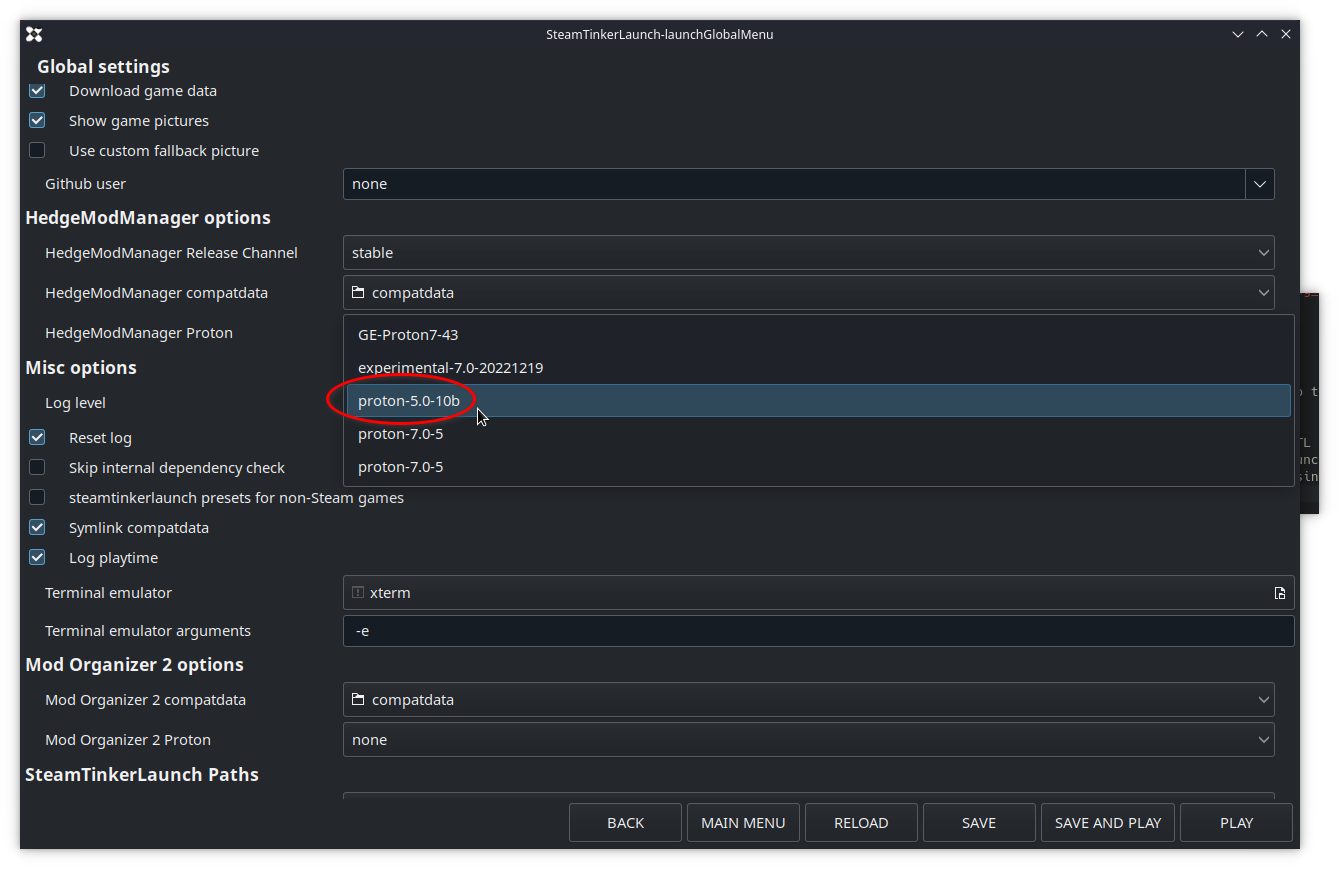The height and width of the screenshot is (869, 1339).
Task: Maximize window using title bar up chevron
Action: [1262, 34]
